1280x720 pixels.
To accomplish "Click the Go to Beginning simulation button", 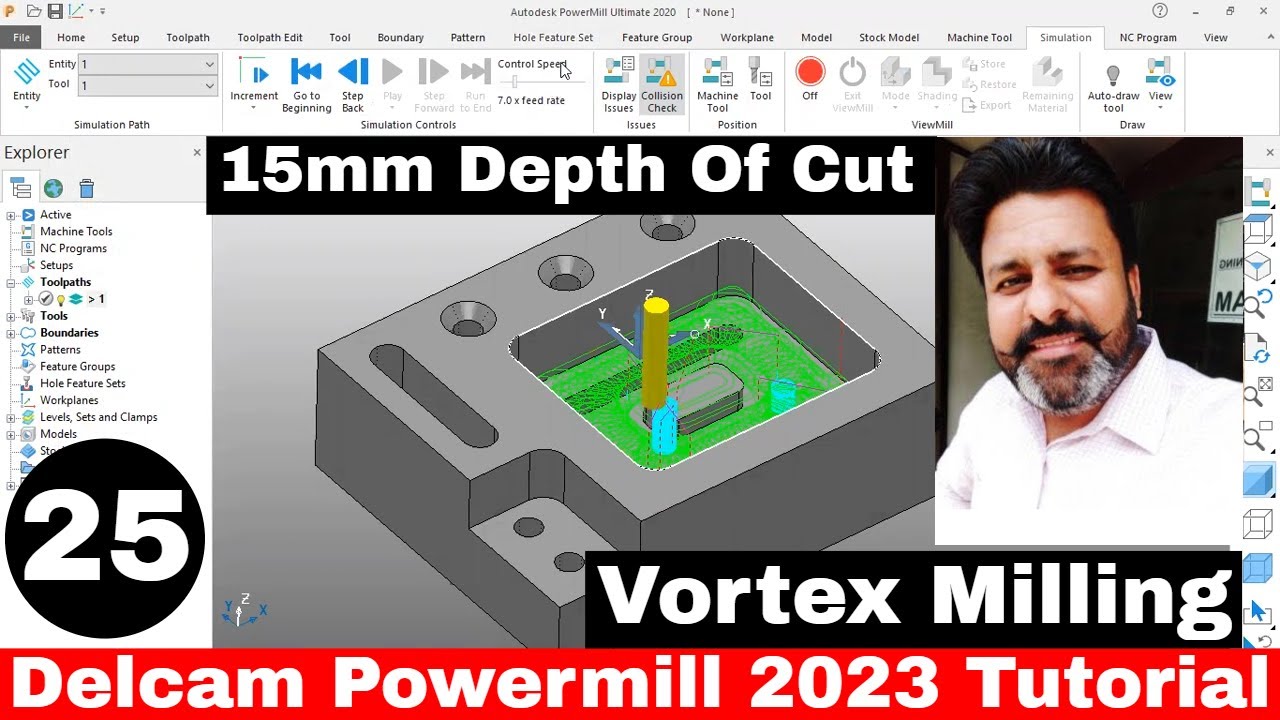I will [x=306, y=84].
